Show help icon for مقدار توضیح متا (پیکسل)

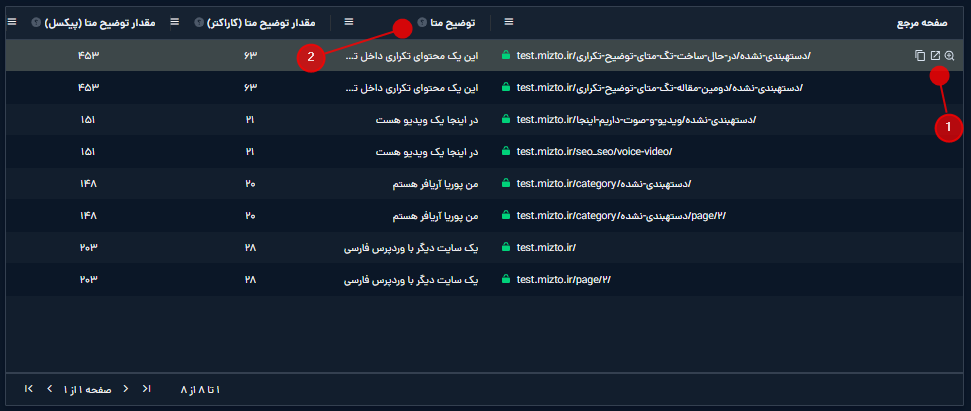36,23
